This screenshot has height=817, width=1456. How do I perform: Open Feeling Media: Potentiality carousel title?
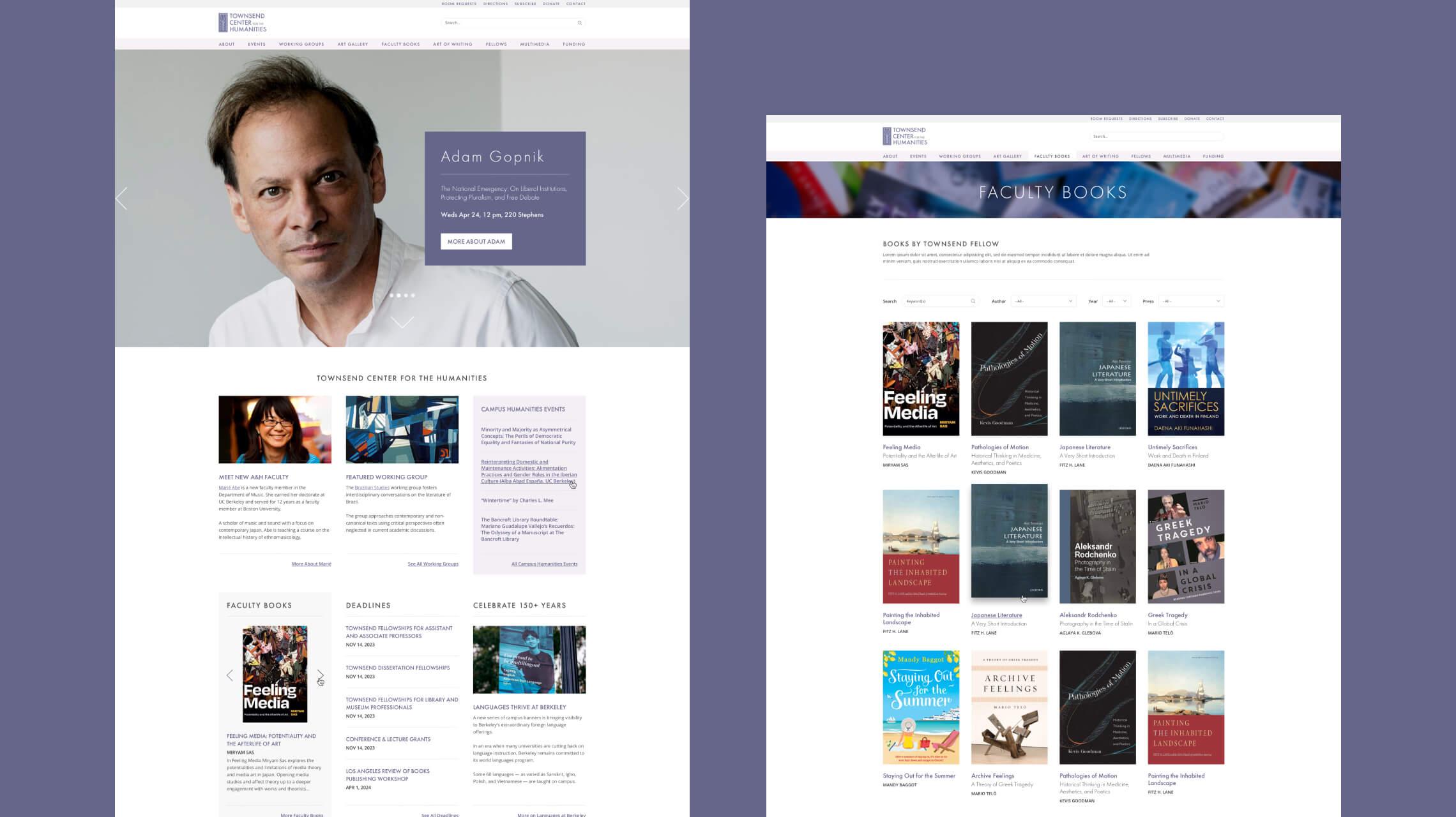271,740
